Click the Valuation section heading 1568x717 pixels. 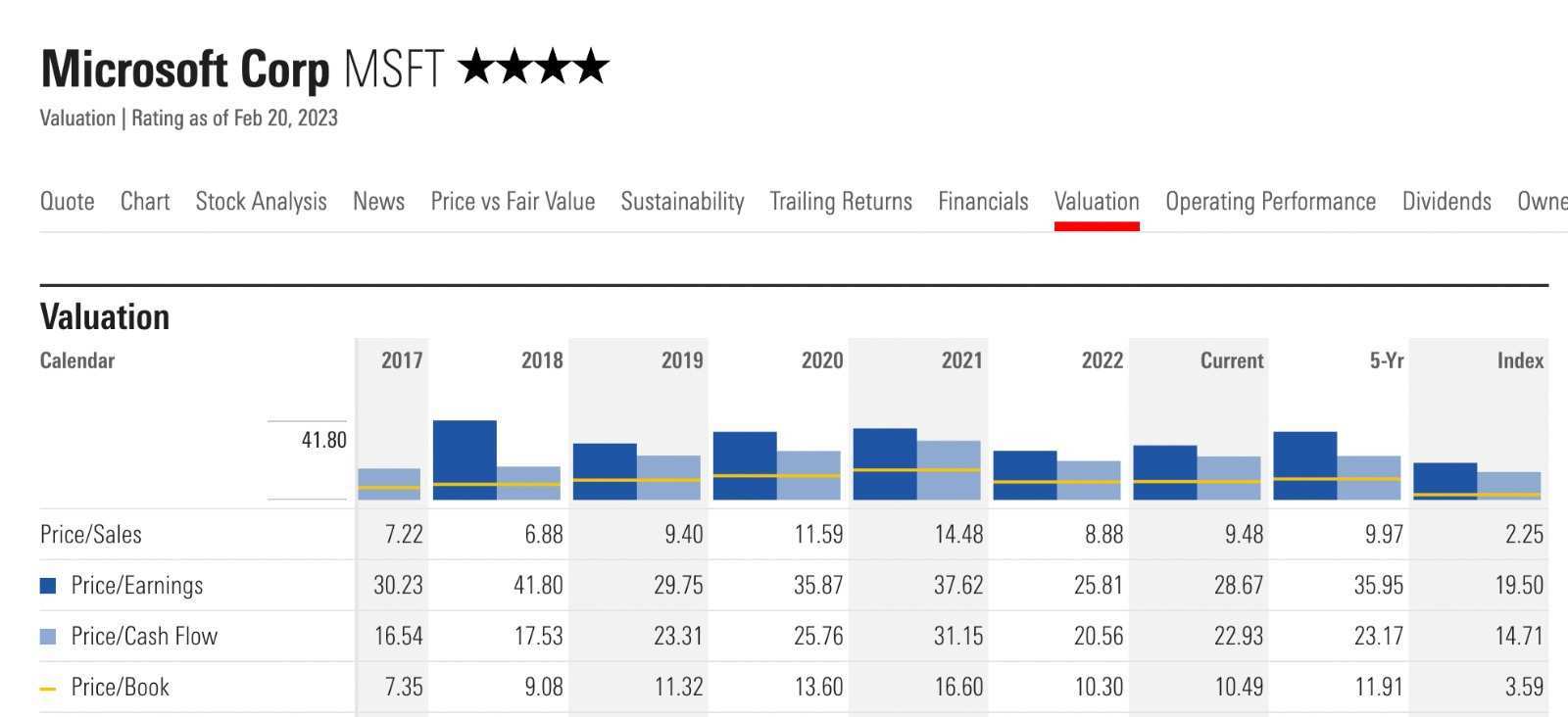(105, 317)
